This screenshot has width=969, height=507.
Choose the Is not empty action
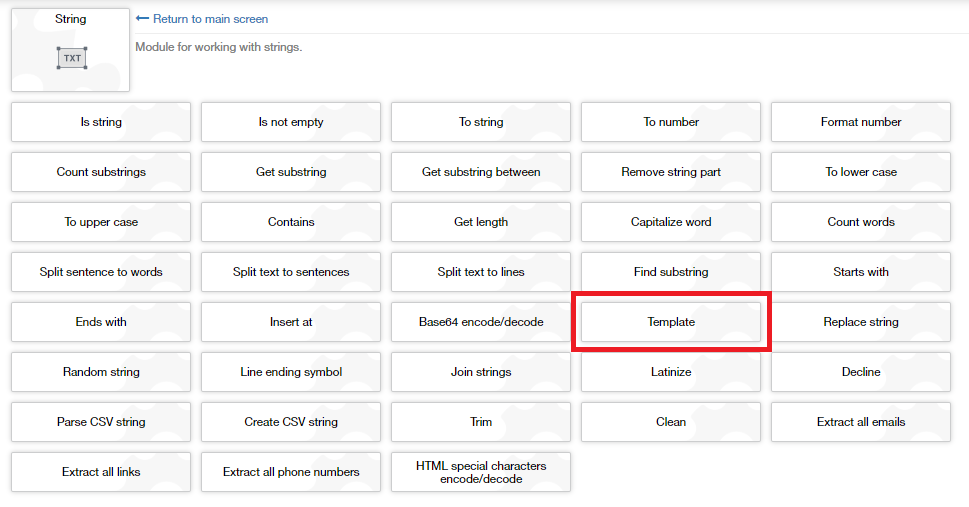pos(291,122)
